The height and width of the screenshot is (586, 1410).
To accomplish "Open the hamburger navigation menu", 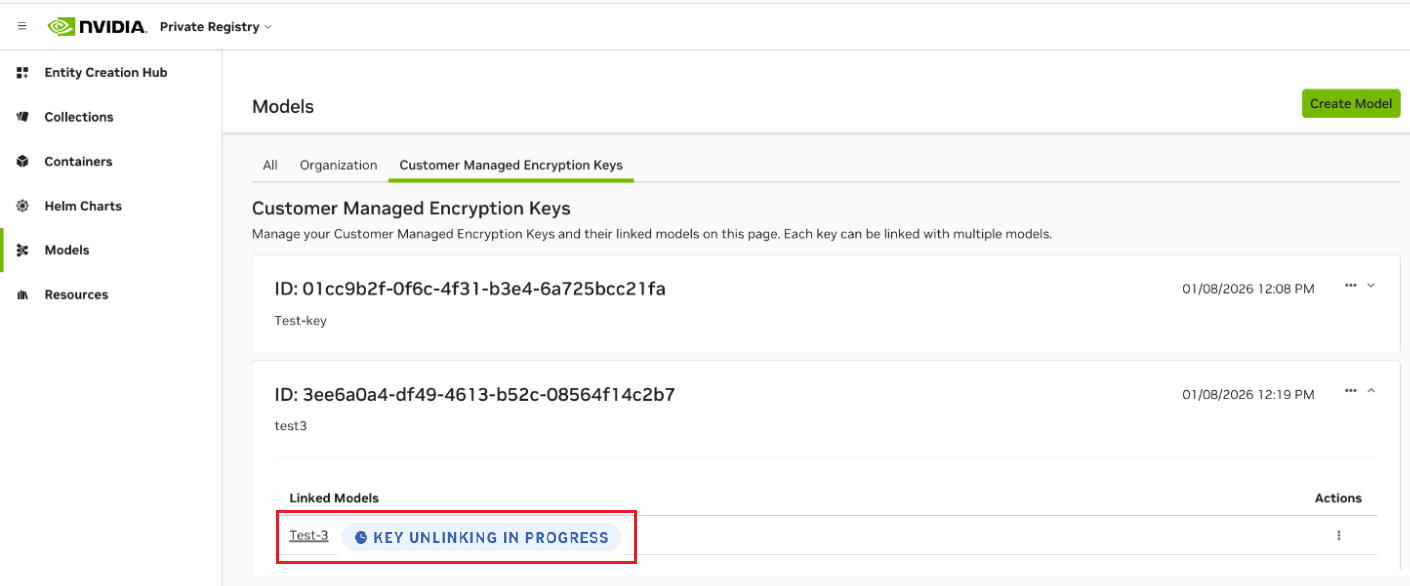I will [22, 27].
